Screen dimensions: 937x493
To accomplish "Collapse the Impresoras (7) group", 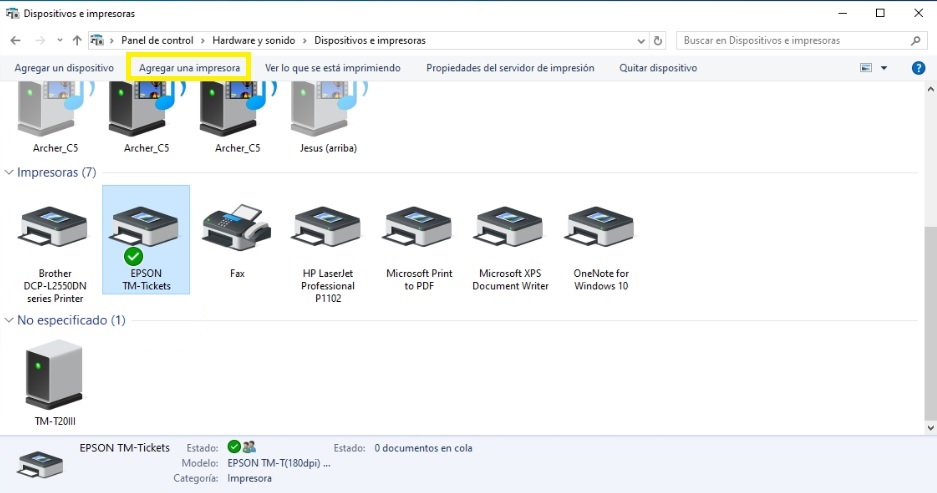I will pos(9,173).
